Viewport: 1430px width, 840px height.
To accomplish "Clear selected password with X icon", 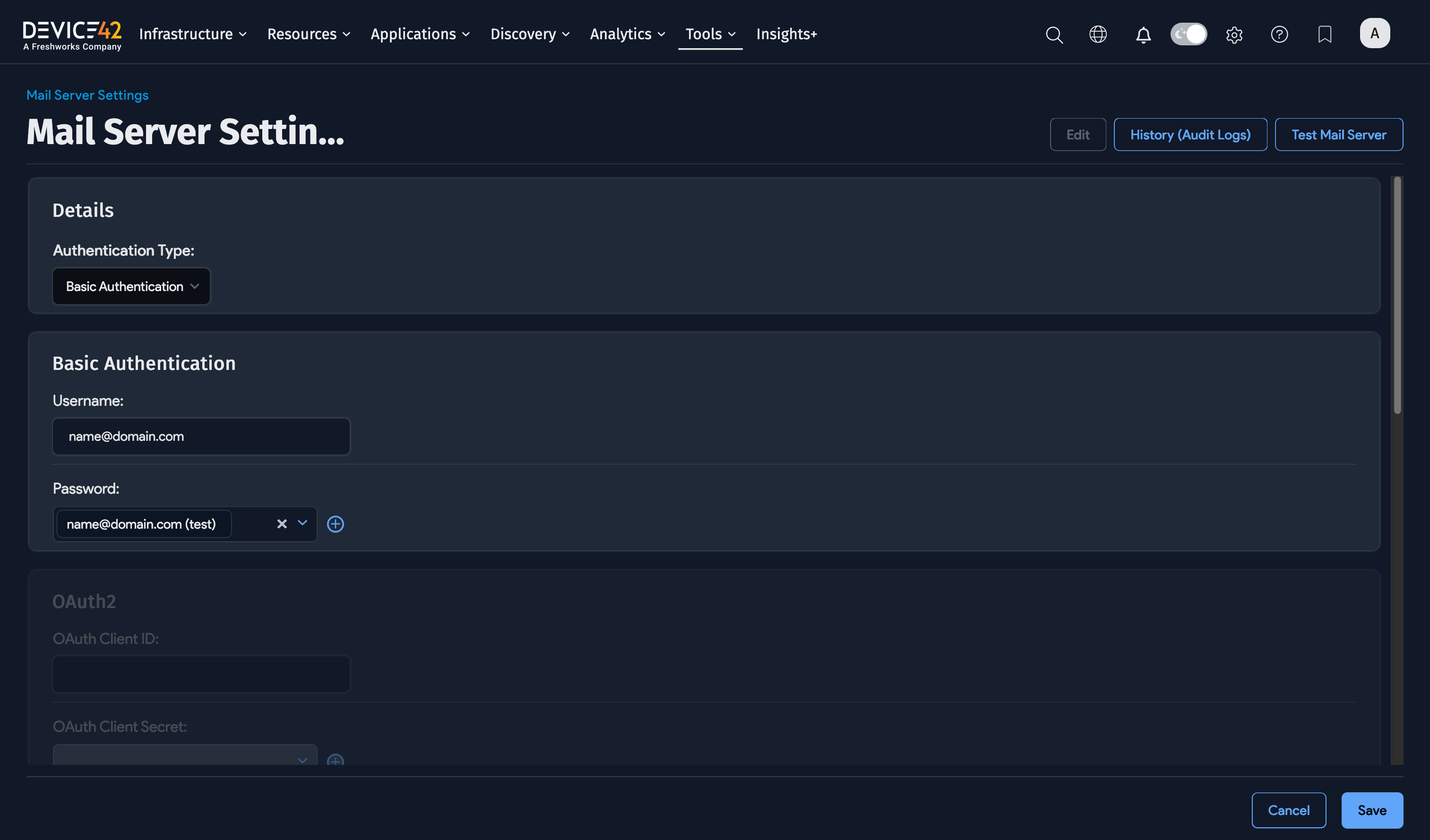I will tap(282, 523).
